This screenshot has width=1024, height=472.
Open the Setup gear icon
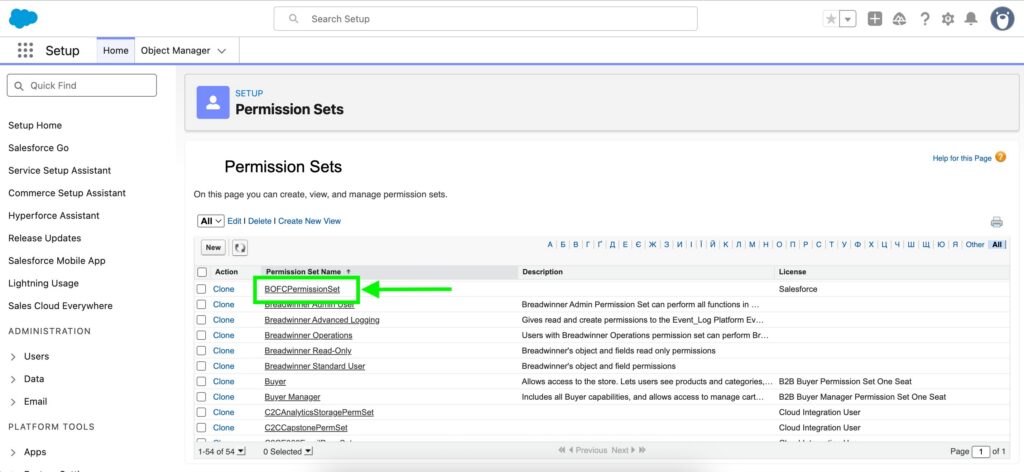tap(948, 19)
